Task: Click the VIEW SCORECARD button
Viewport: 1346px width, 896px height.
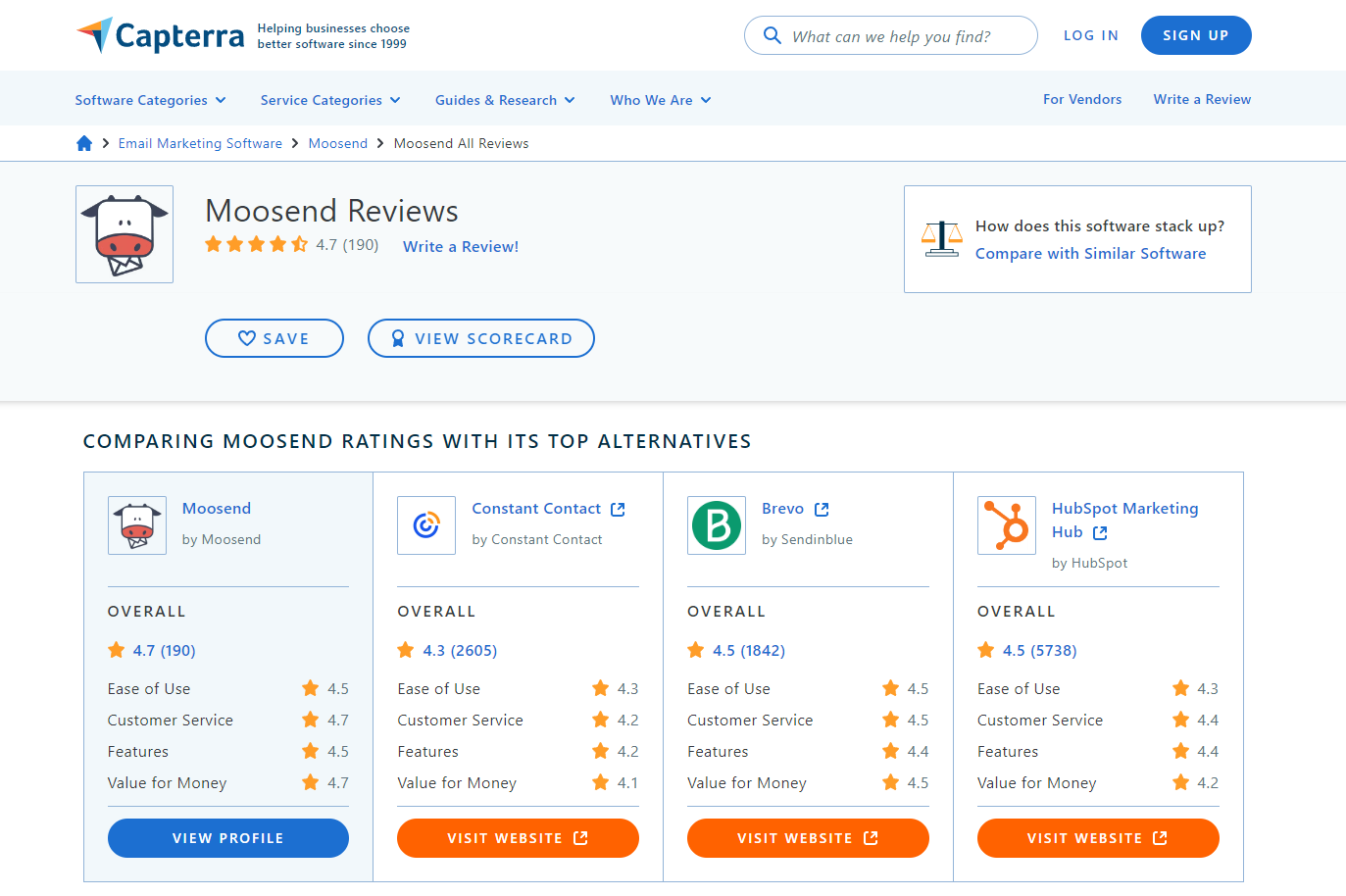Action: pos(481,338)
